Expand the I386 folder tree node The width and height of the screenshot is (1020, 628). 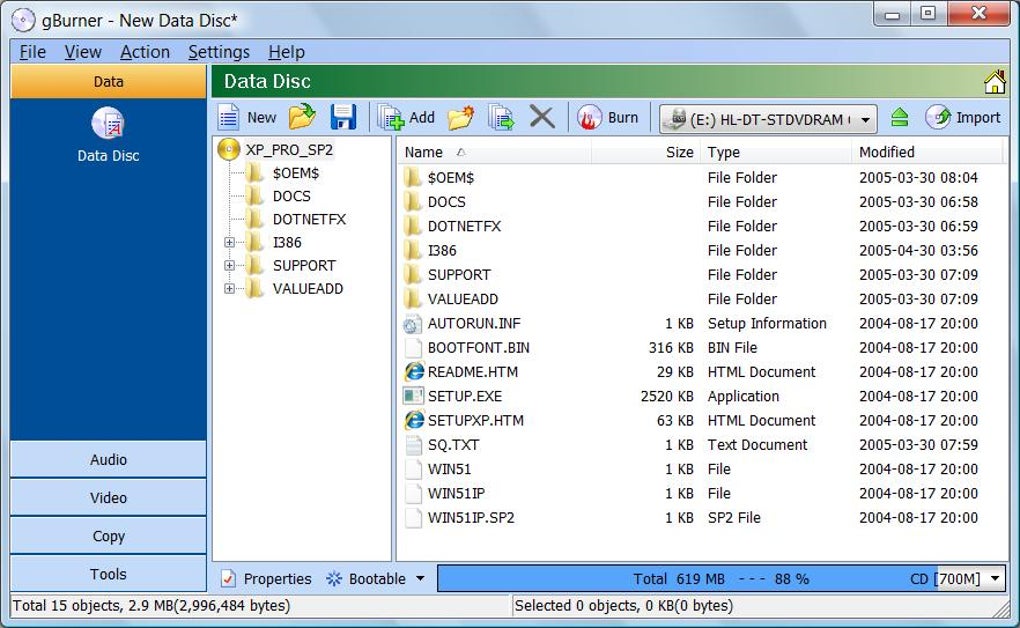[x=229, y=242]
